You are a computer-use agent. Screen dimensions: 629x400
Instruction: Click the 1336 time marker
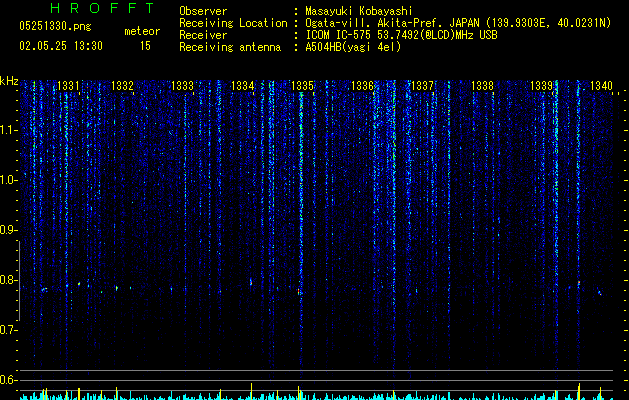363,86
